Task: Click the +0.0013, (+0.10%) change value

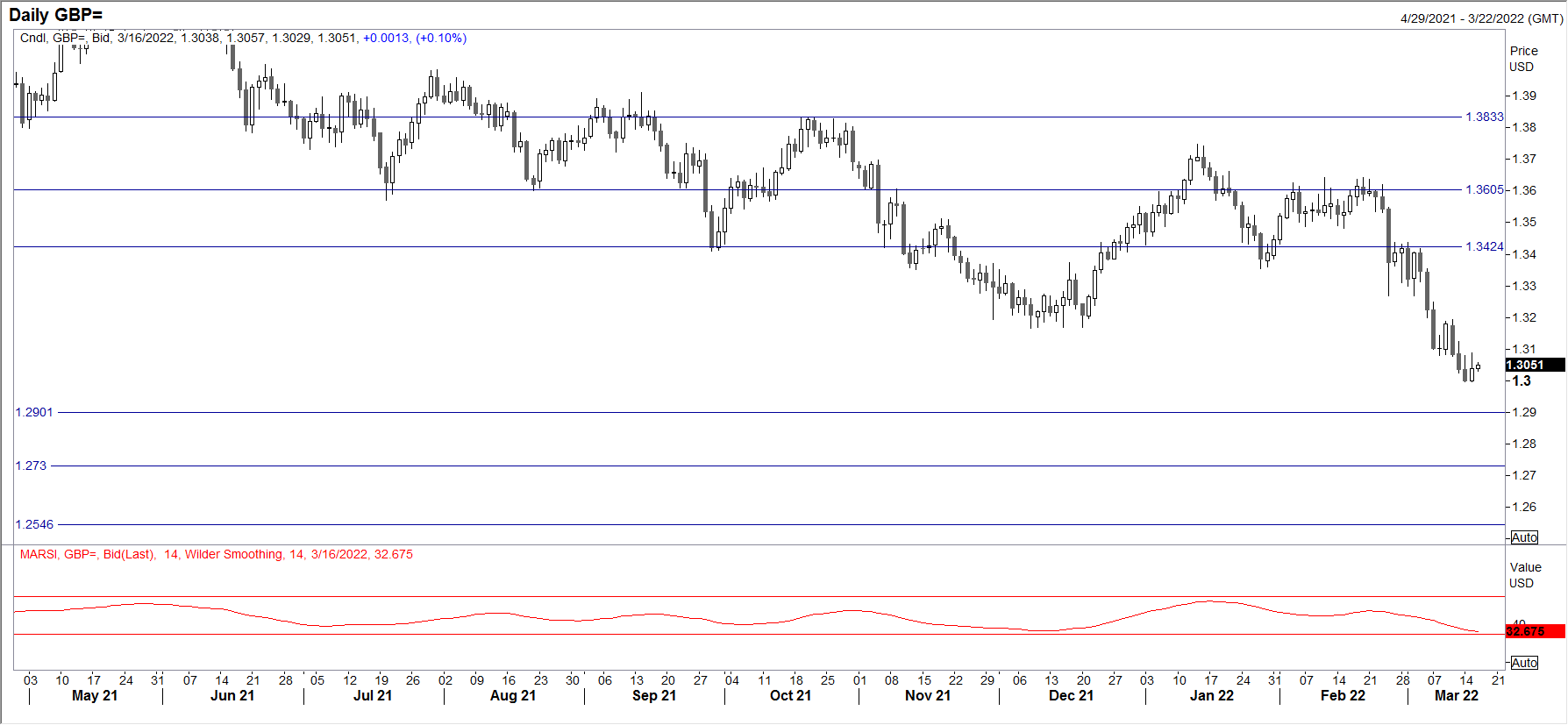Action: tap(415, 38)
